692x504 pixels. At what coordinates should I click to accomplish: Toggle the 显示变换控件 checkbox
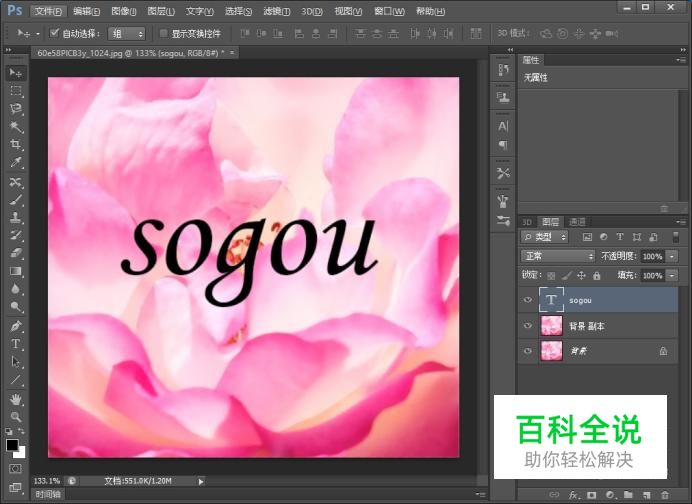pyautogui.click(x=163, y=33)
